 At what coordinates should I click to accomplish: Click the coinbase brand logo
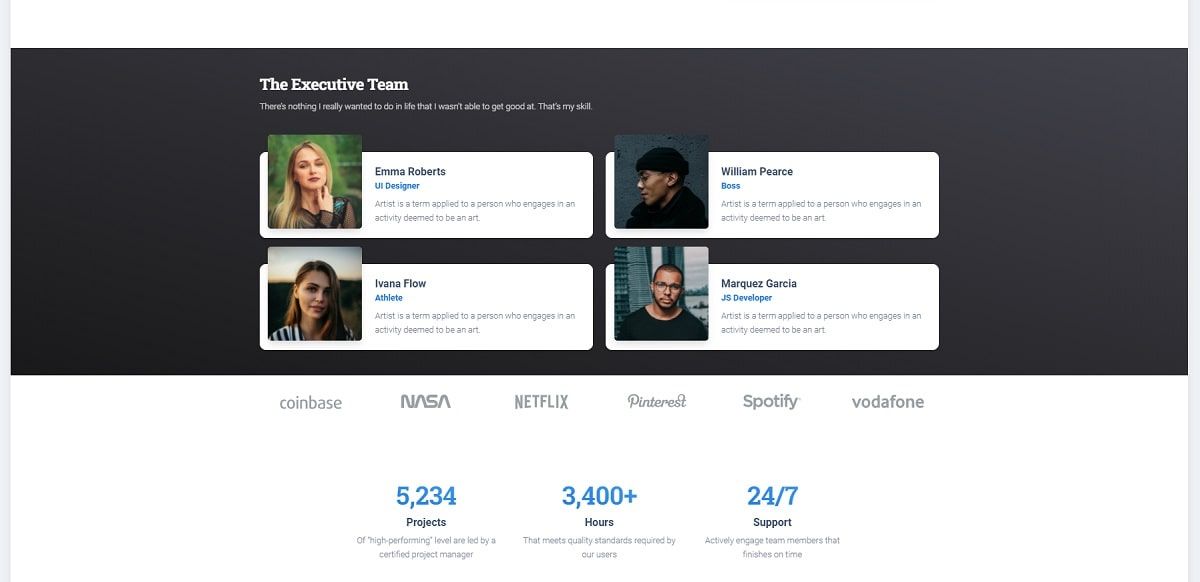click(x=310, y=402)
